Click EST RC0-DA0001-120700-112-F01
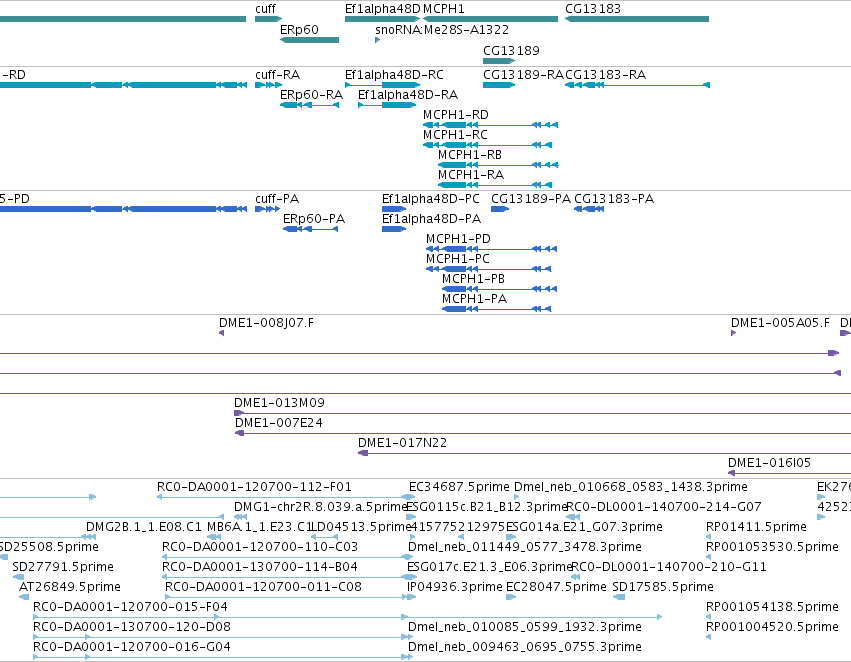The width and height of the screenshot is (851, 662). point(285,497)
